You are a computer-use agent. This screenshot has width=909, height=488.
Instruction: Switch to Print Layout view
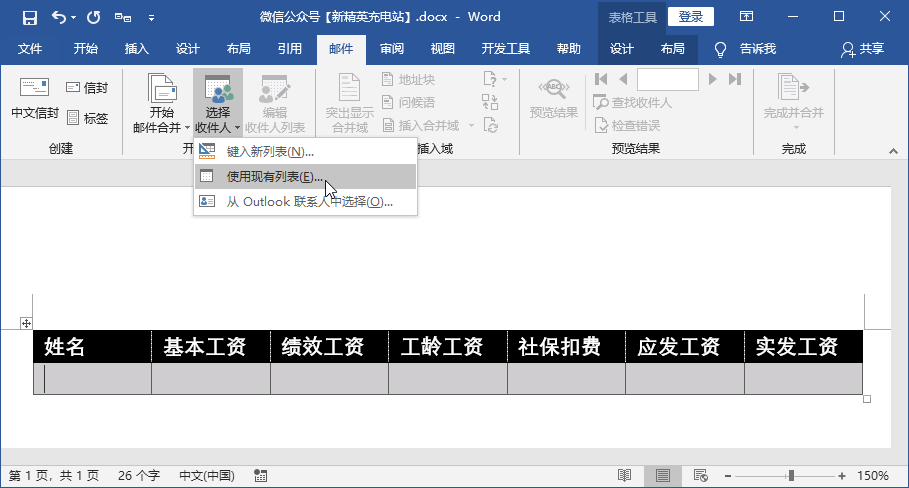(663, 476)
